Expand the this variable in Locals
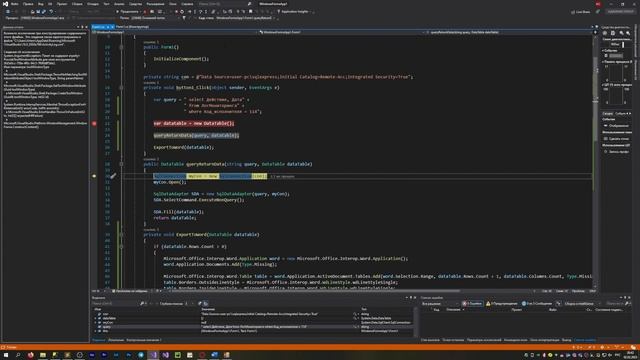 pos(96,331)
